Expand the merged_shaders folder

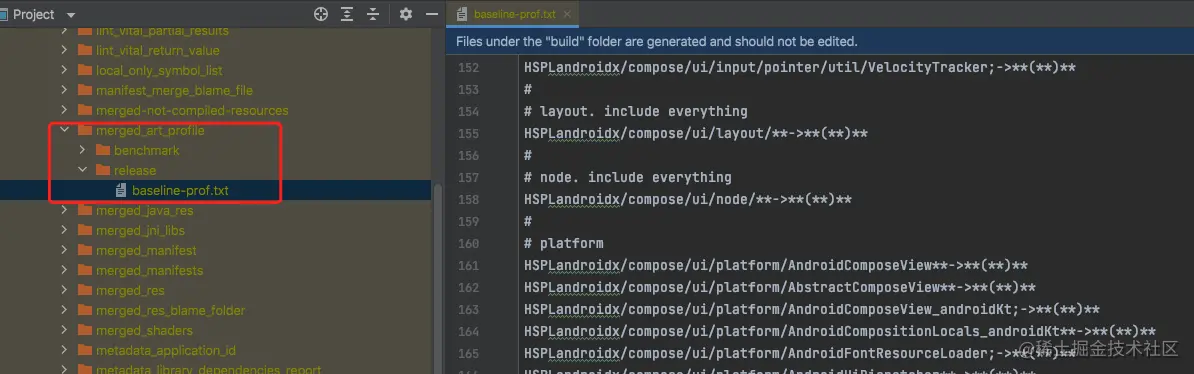coord(65,331)
